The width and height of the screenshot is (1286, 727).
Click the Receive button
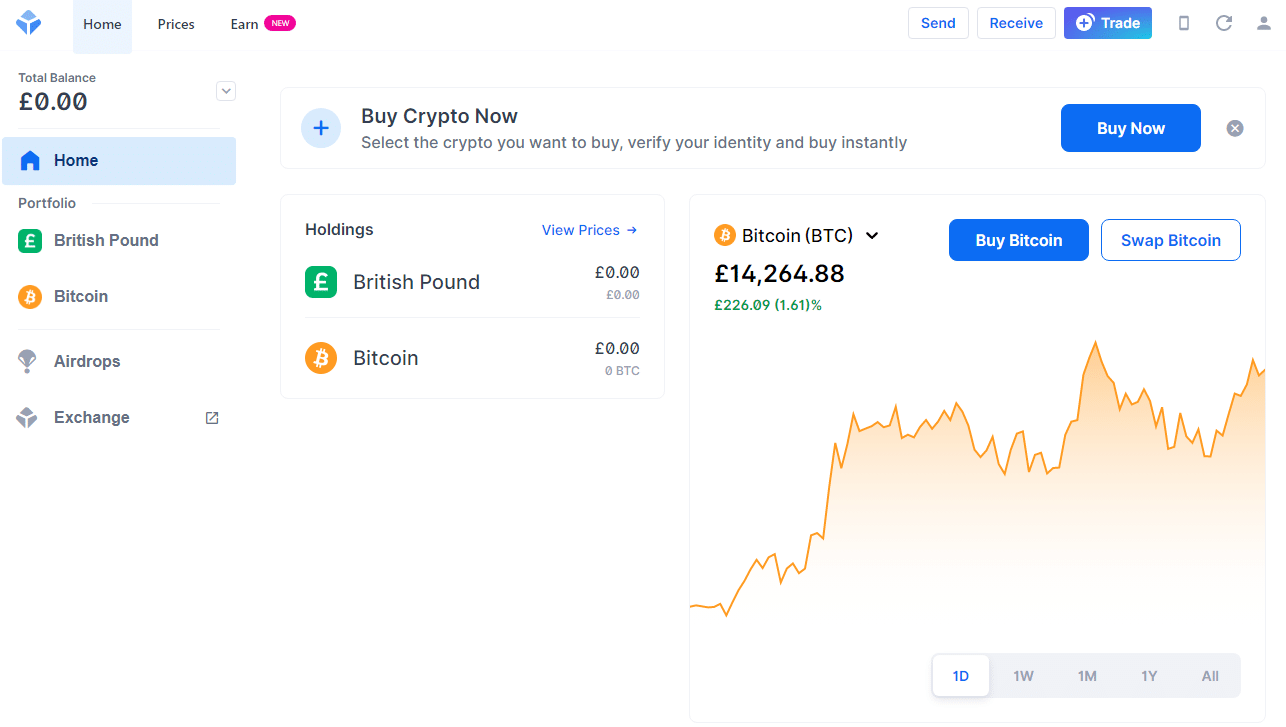click(1016, 23)
